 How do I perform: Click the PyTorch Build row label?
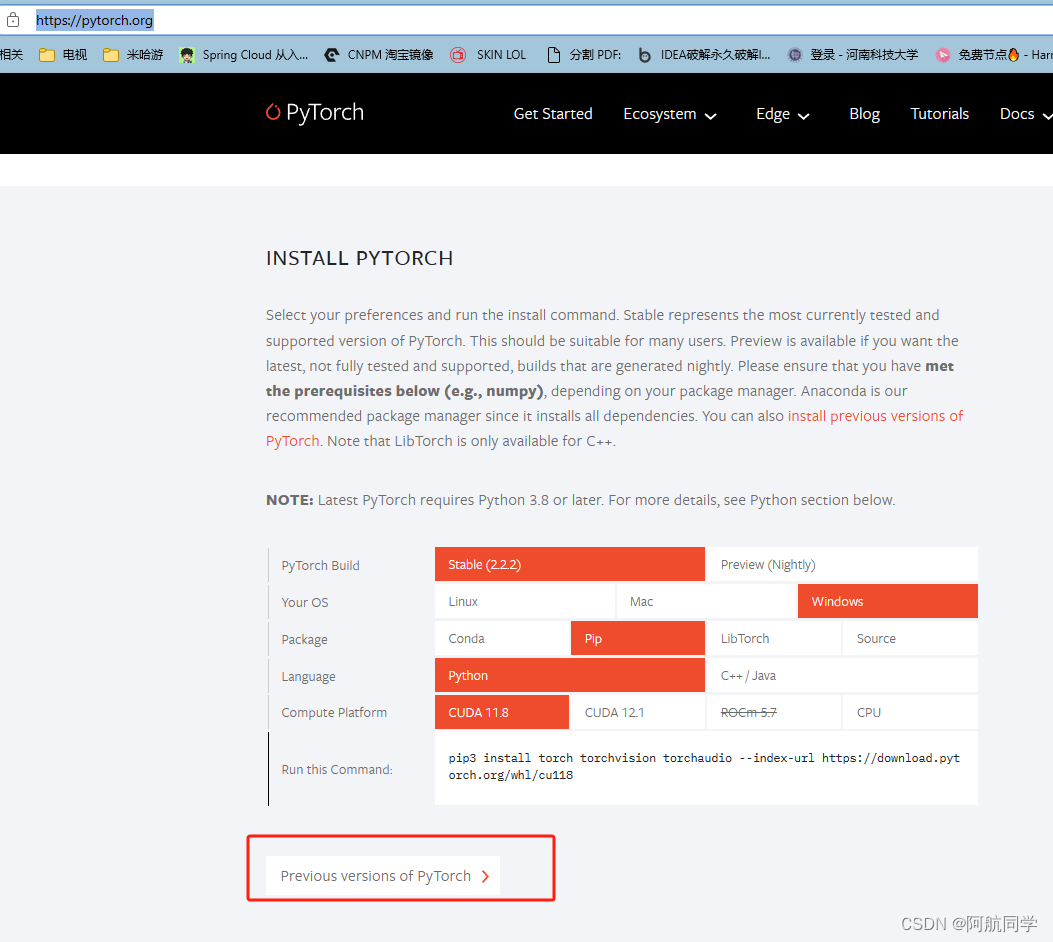coord(320,565)
